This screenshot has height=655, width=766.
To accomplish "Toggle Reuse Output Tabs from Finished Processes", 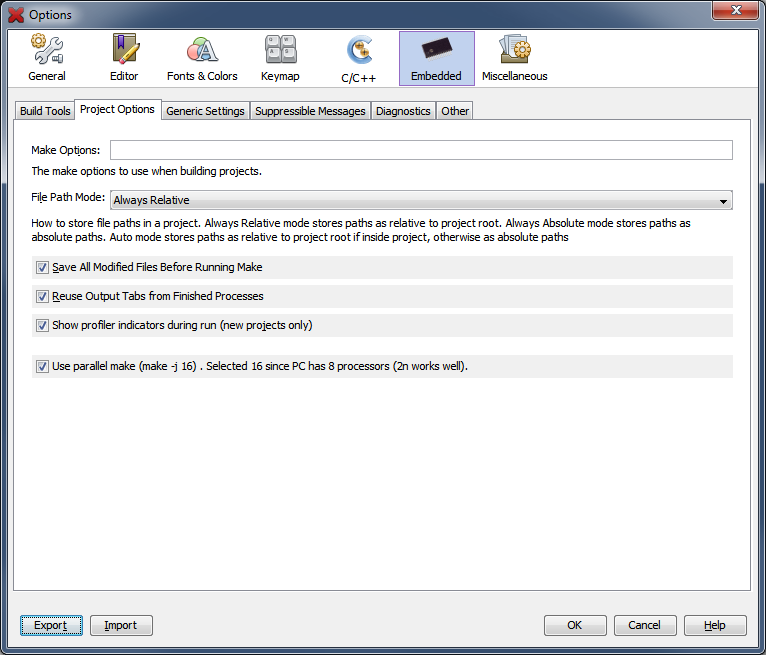I will tap(43, 296).
